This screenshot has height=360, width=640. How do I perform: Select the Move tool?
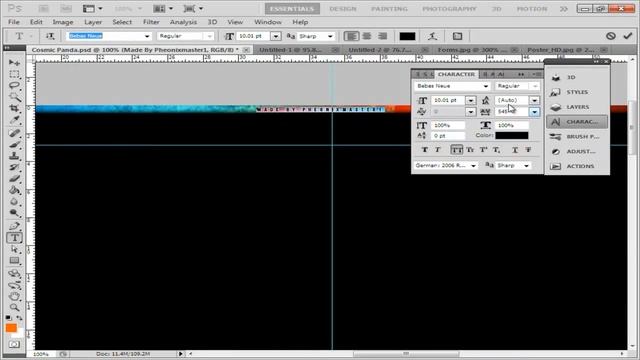[14, 63]
